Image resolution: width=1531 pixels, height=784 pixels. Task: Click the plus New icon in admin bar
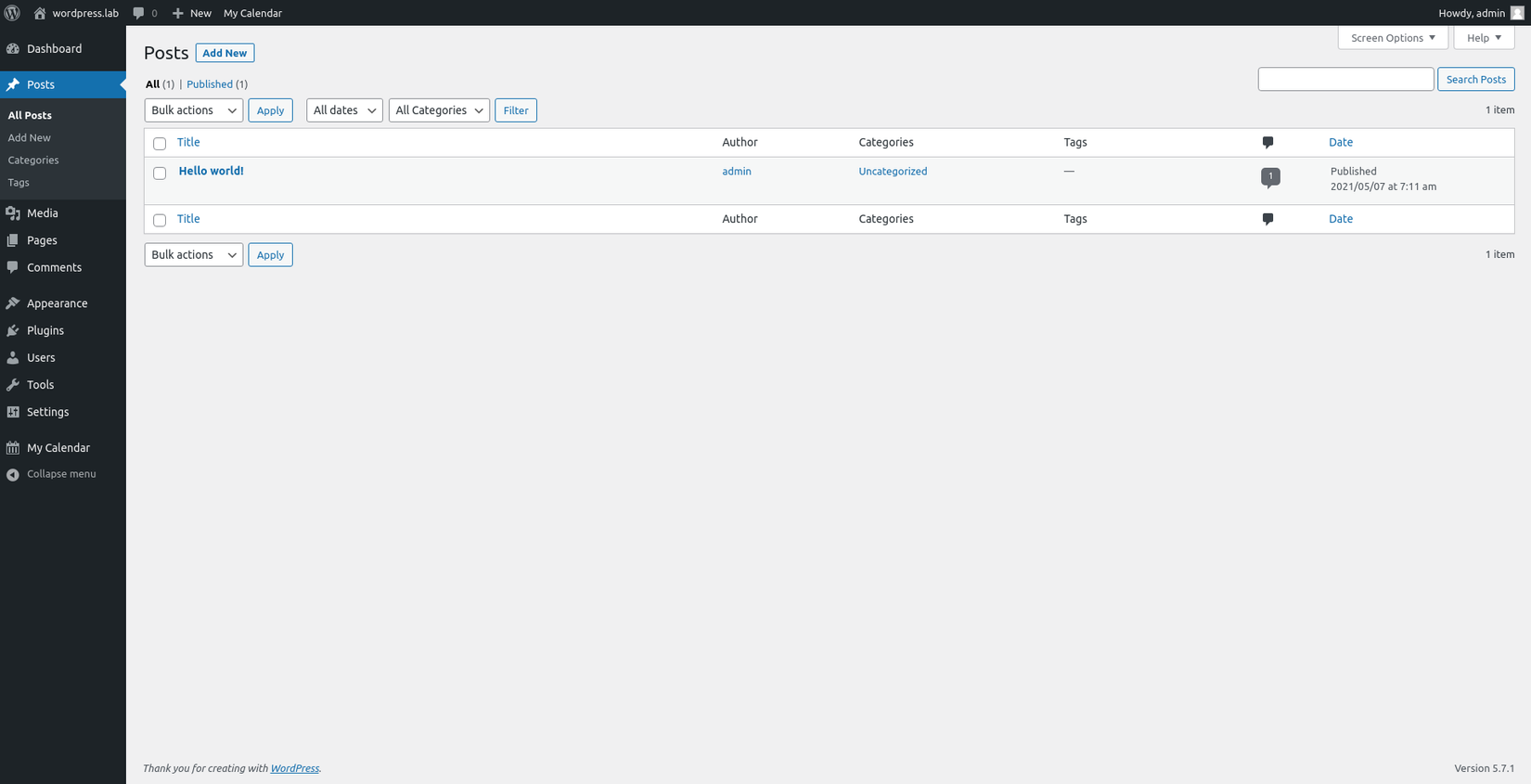[x=178, y=13]
